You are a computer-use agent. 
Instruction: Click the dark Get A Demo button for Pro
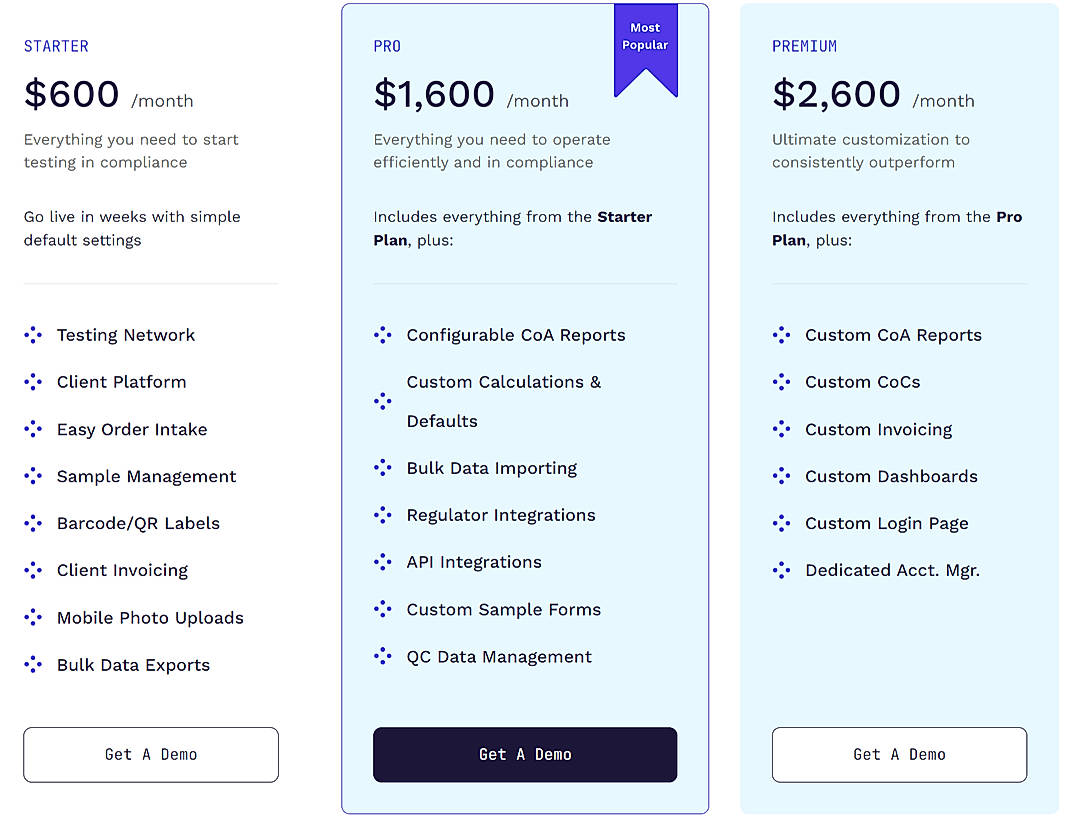(524, 755)
